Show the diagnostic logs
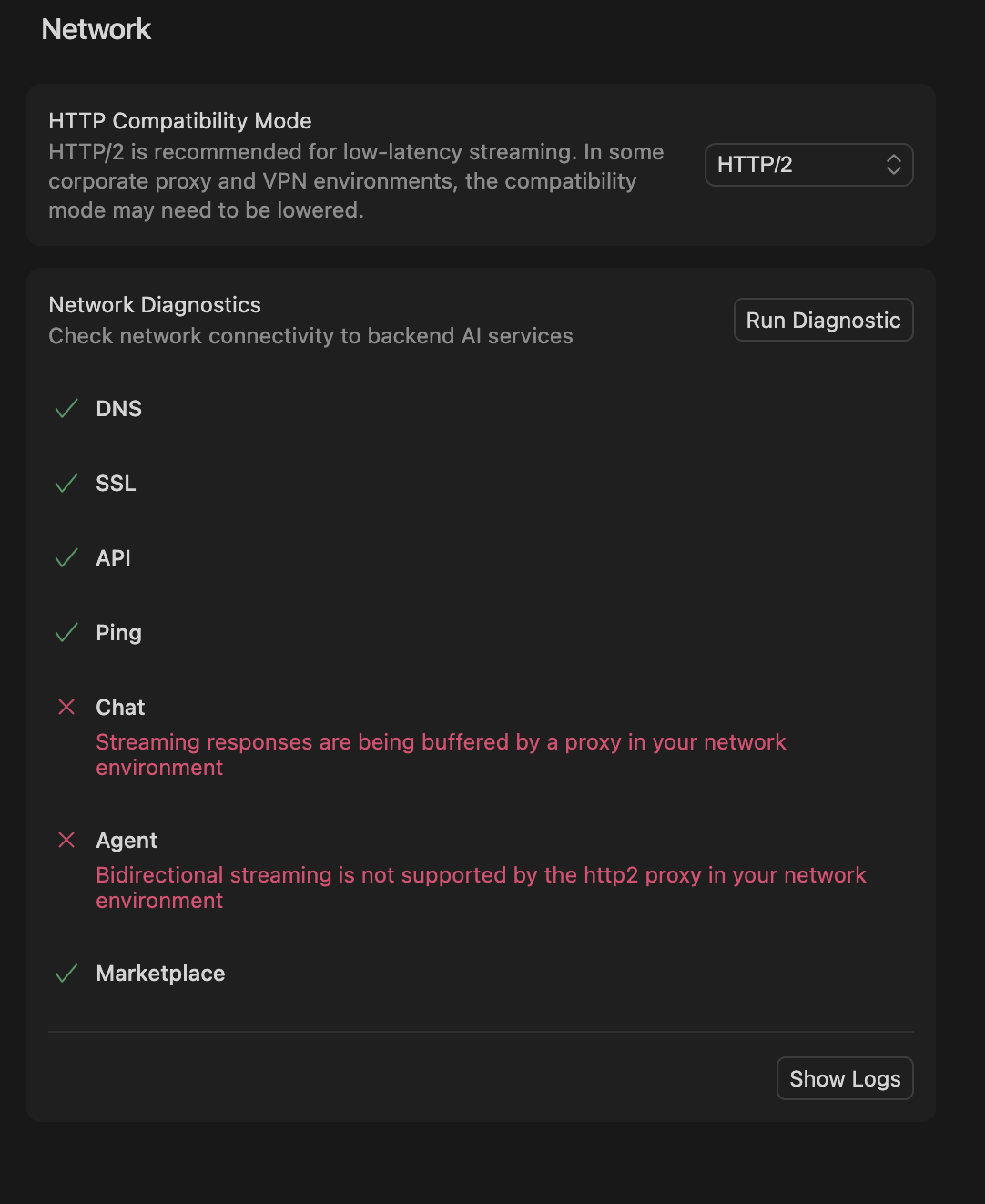985x1204 pixels. 845,1079
